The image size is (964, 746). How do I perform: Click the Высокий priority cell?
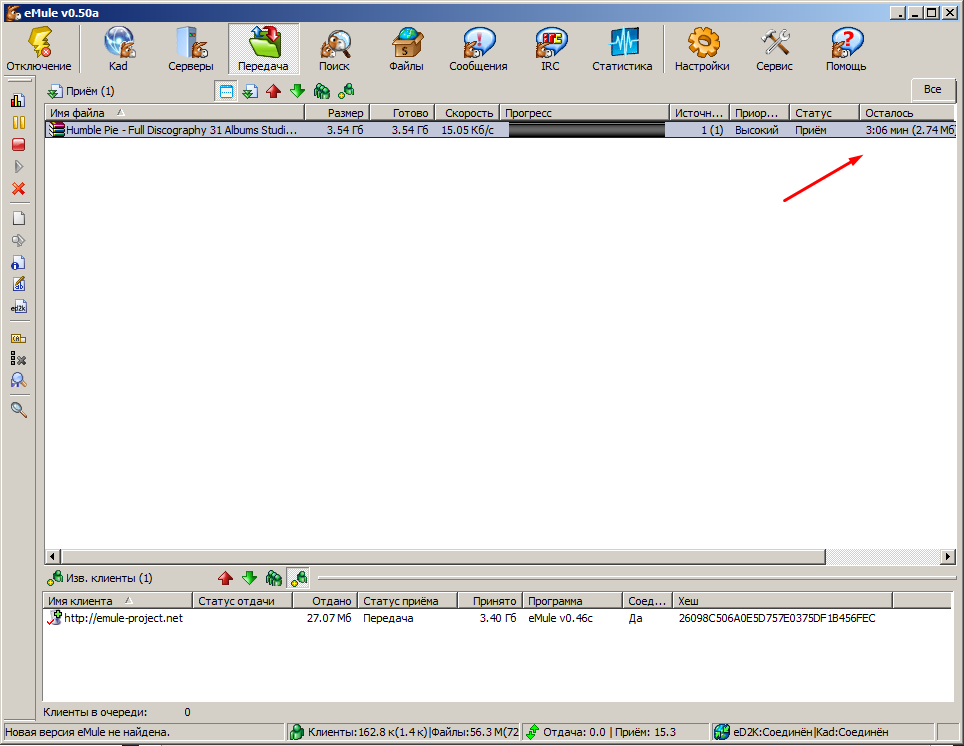pos(757,130)
